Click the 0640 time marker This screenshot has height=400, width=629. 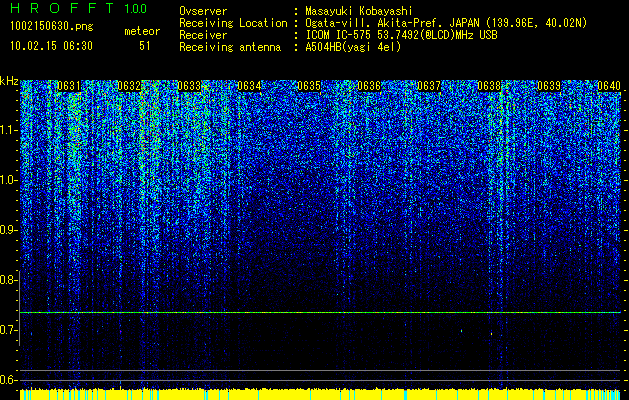click(x=609, y=86)
